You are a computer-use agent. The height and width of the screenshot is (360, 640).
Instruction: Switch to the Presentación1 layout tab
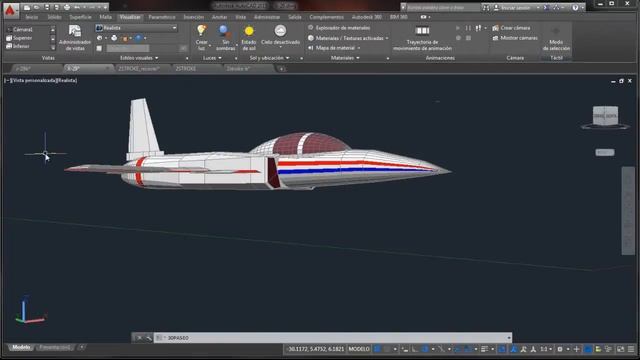tap(55, 347)
